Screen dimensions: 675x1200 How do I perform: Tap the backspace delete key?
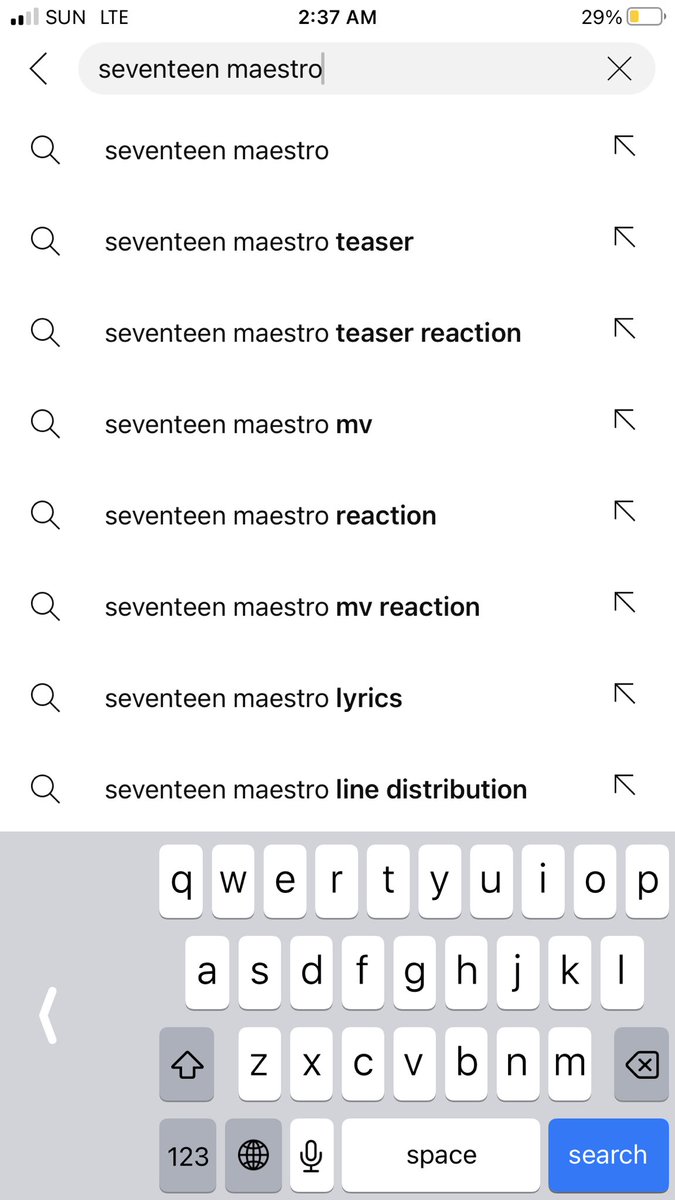click(641, 1065)
